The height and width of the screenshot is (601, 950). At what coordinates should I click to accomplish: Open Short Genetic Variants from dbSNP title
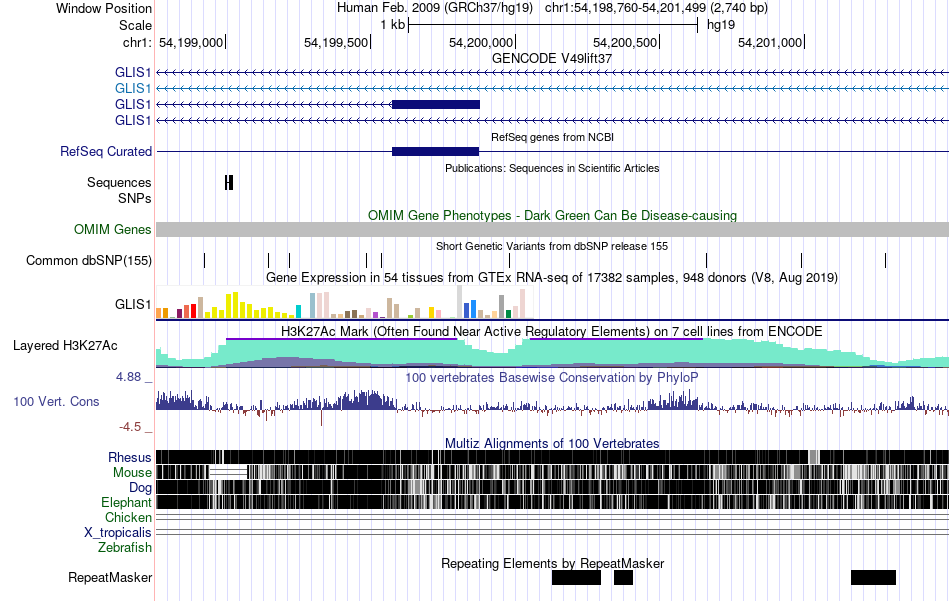pyautogui.click(x=552, y=247)
